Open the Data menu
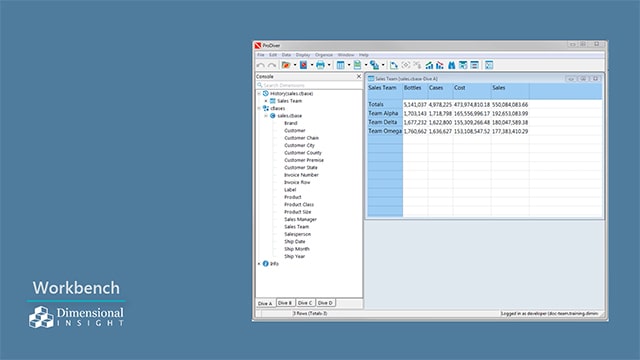 coord(287,55)
